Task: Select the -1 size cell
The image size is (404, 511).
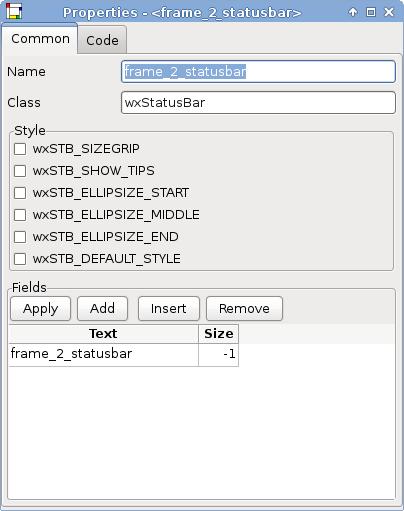Action: (x=218, y=355)
